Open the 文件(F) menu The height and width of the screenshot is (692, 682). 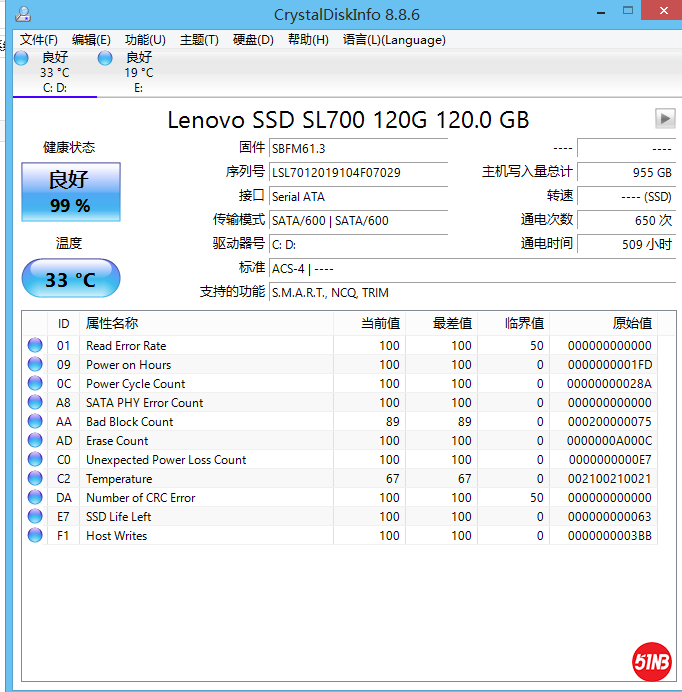tap(39, 40)
